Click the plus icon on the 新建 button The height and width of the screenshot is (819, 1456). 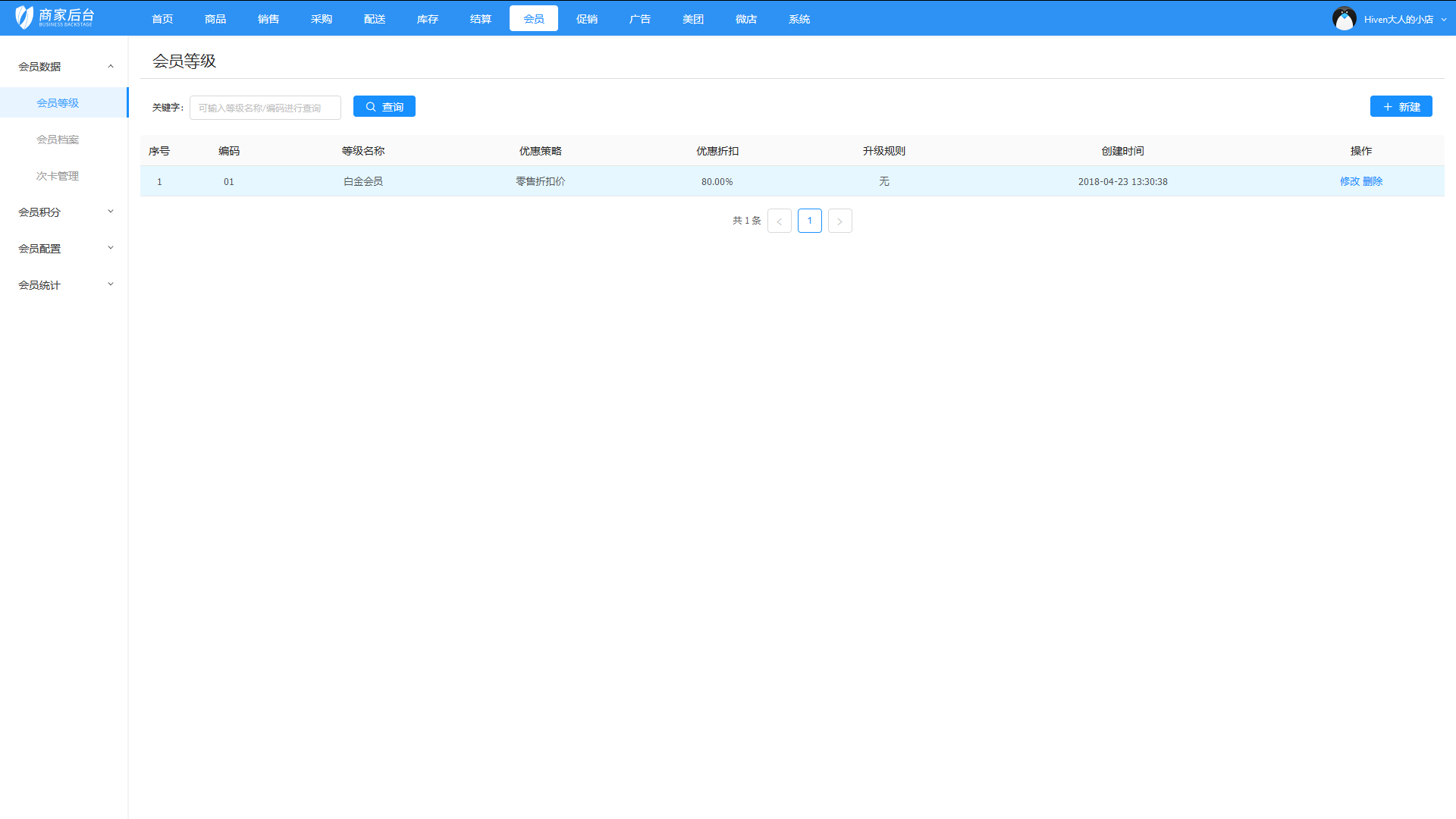pyautogui.click(x=1388, y=106)
